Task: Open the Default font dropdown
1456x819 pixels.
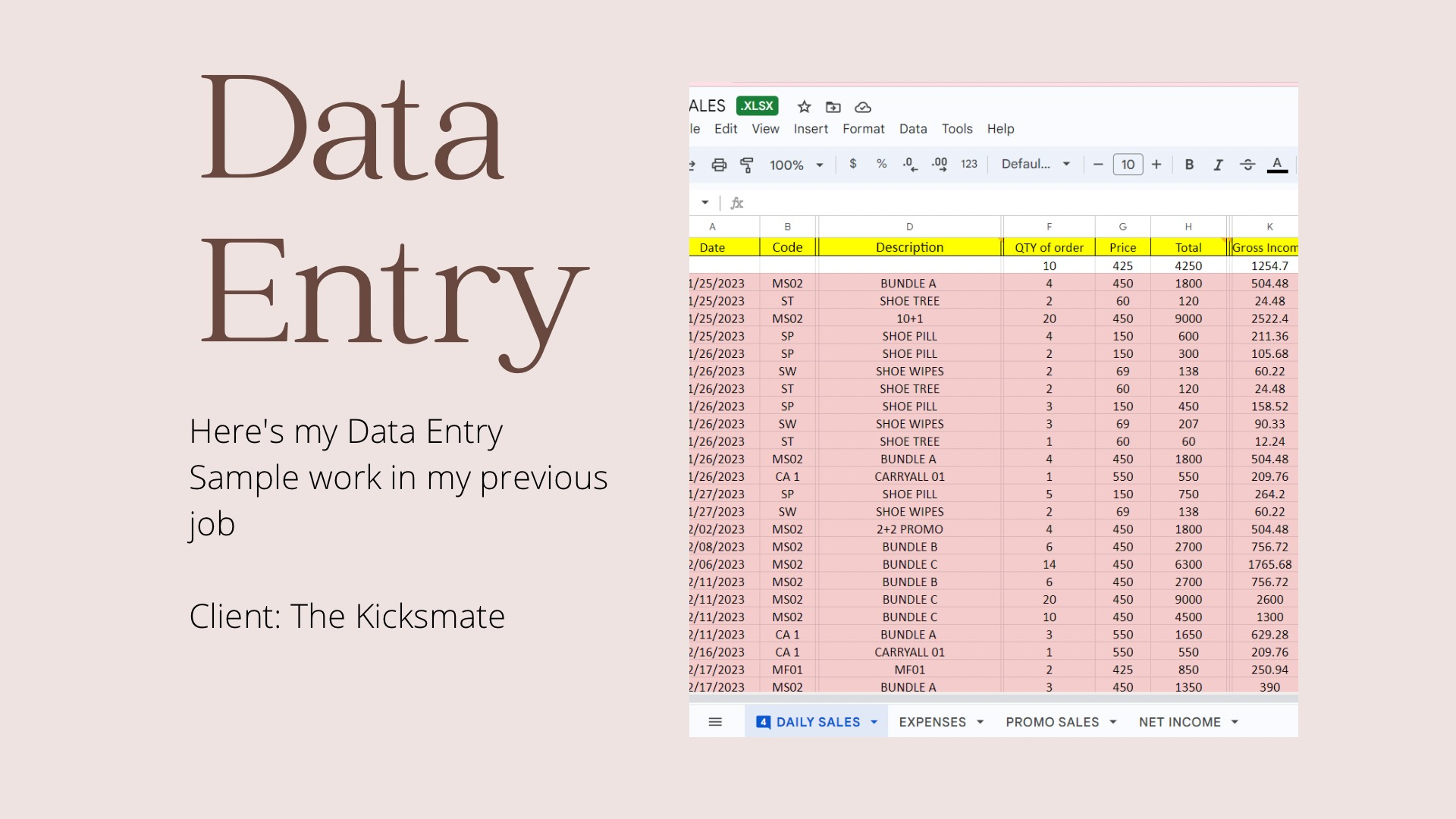Action: pos(1035,164)
